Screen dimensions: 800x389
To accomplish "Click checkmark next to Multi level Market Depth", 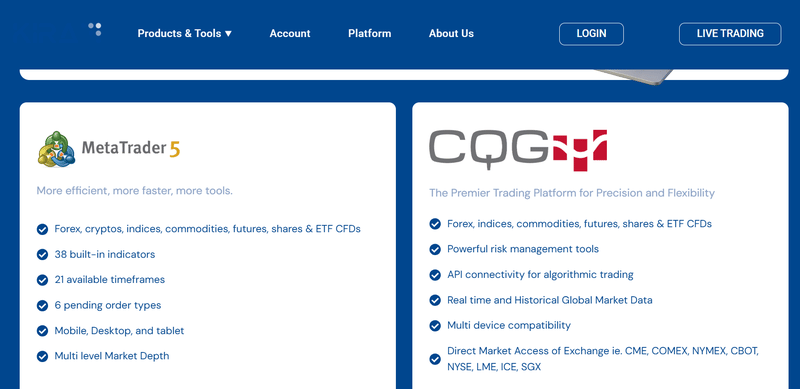I will click(x=42, y=356).
